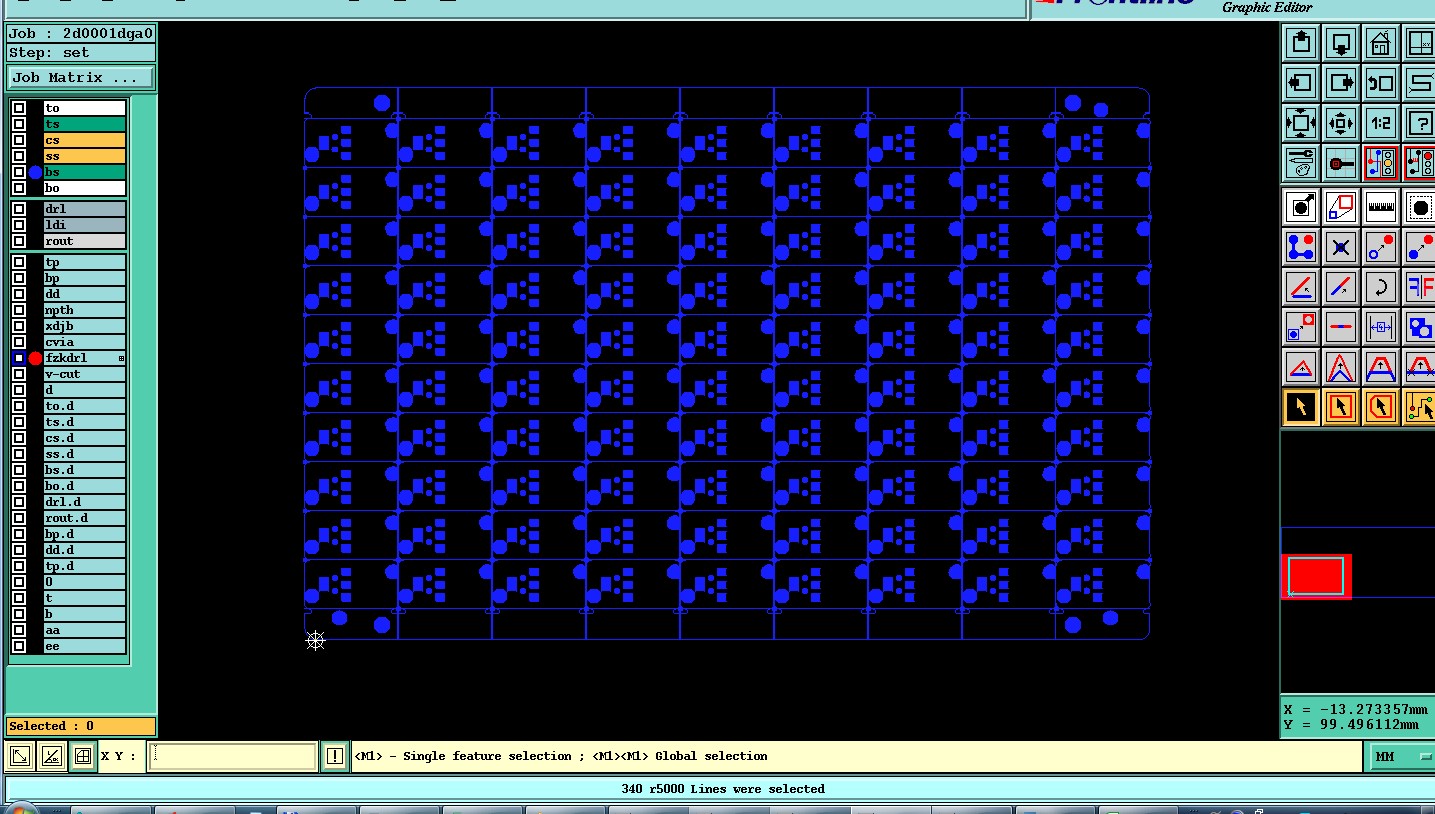Screen dimensions: 1435x814
Task: Click the 'Job : 2d0001dga0' label
Action: 81,34
